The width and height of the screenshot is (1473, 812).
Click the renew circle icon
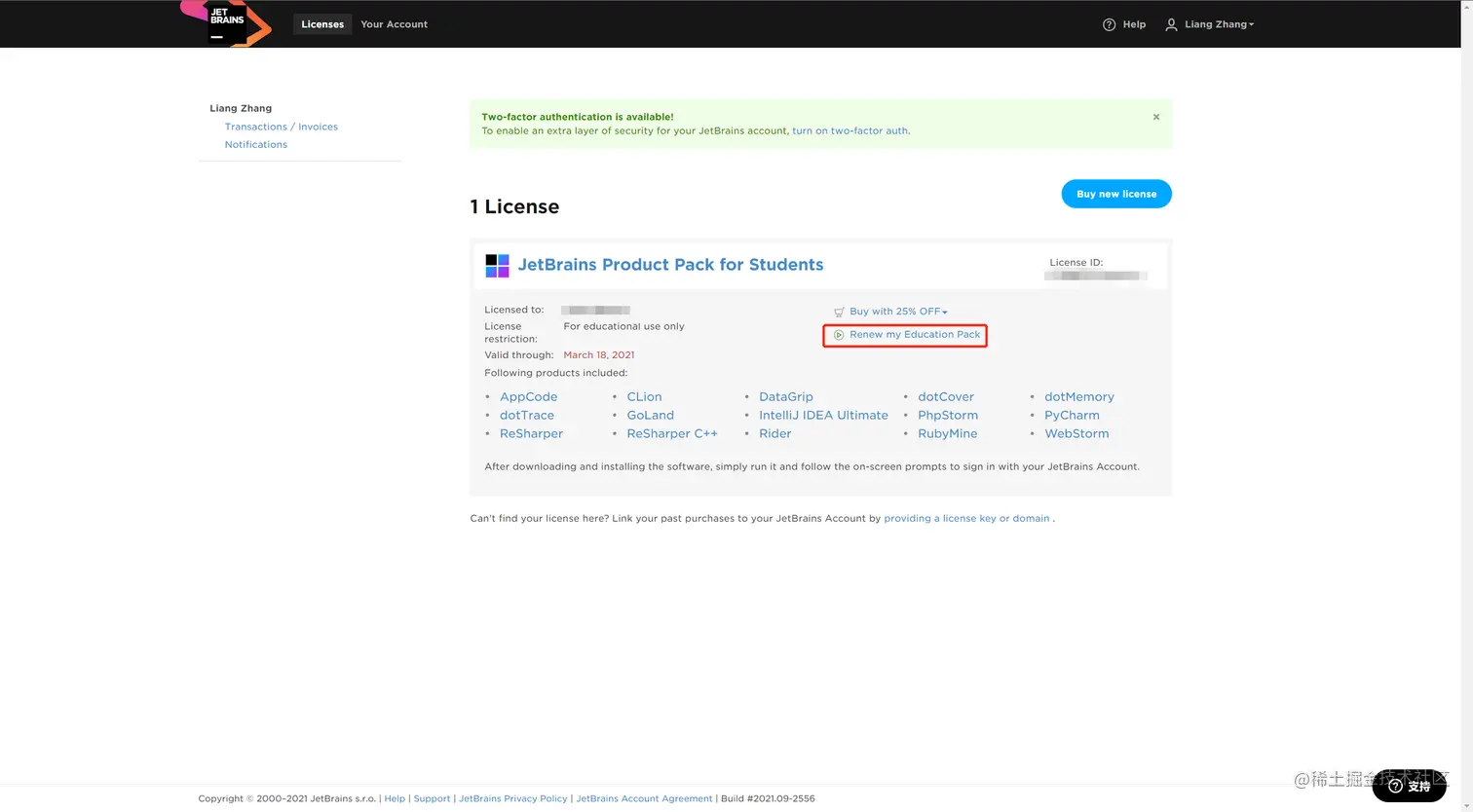(839, 335)
